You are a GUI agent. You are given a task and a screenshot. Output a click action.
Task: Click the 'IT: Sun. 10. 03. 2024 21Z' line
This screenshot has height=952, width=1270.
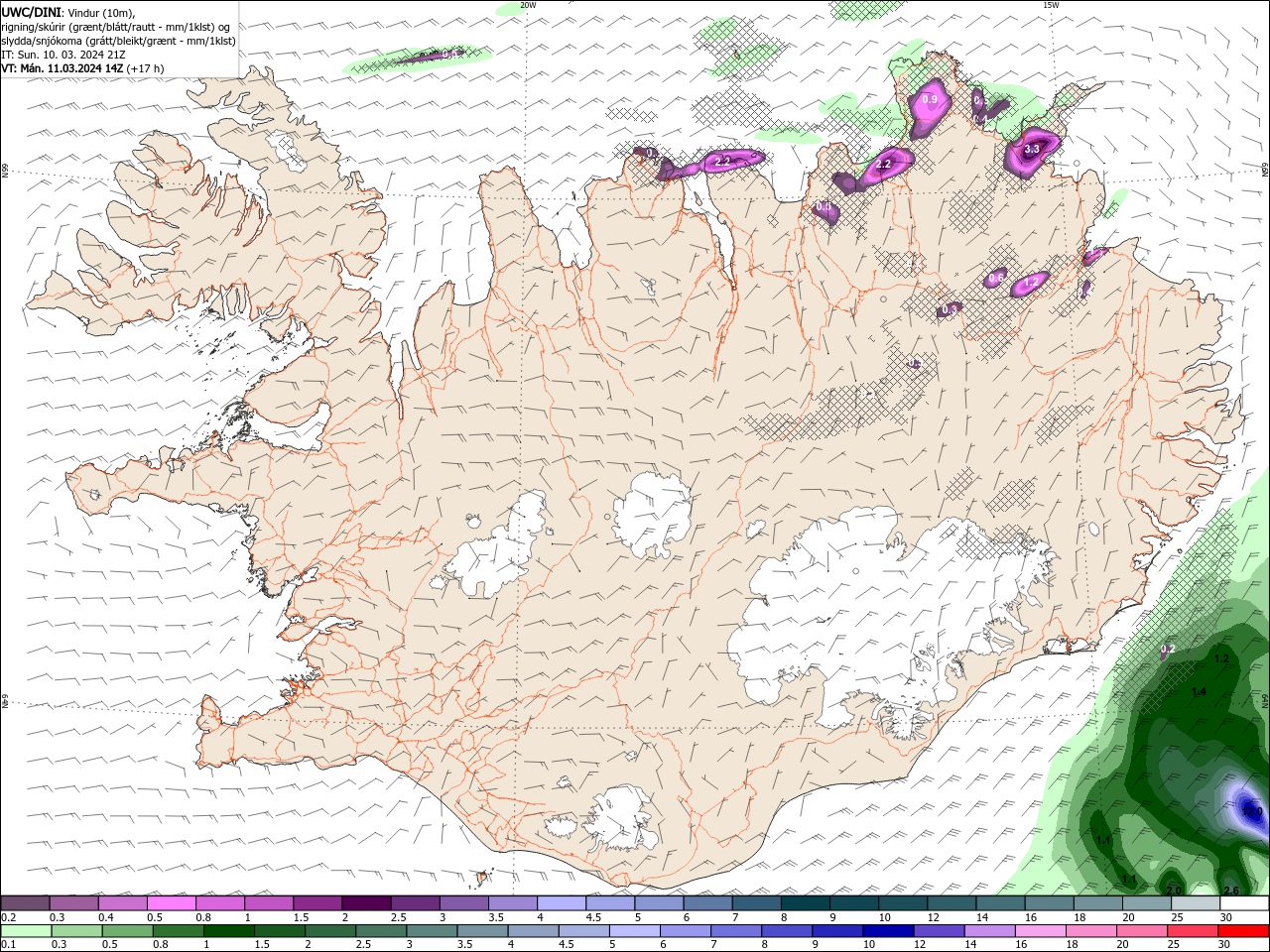pos(62,55)
